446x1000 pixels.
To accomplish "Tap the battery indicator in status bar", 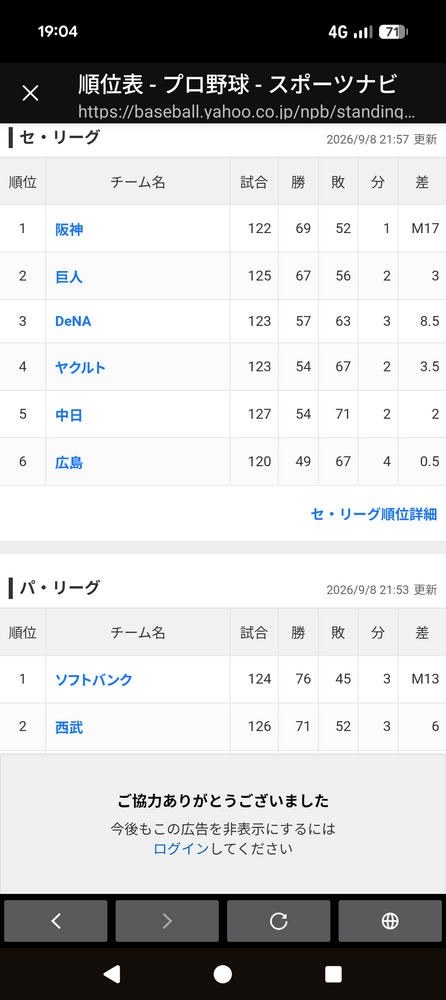I will point(393,32).
